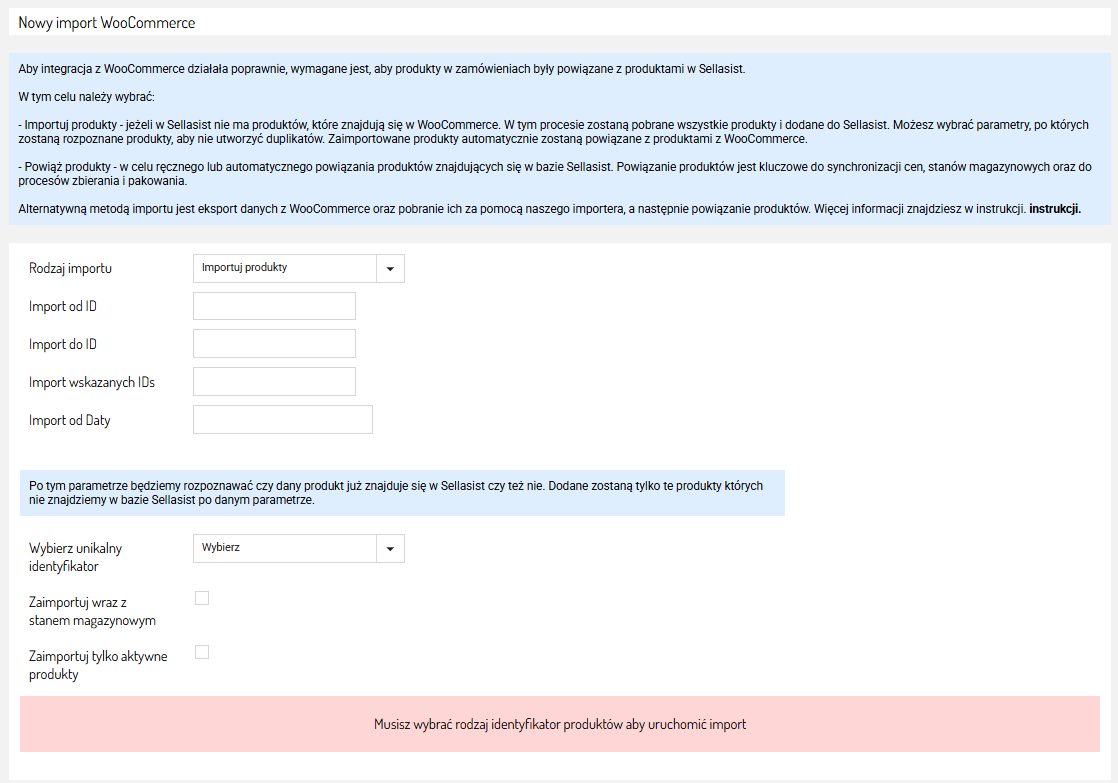The width and height of the screenshot is (1118, 783).
Task: Click the 'Import od ID' label text
Action: pyautogui.click(x=63, y=307)
